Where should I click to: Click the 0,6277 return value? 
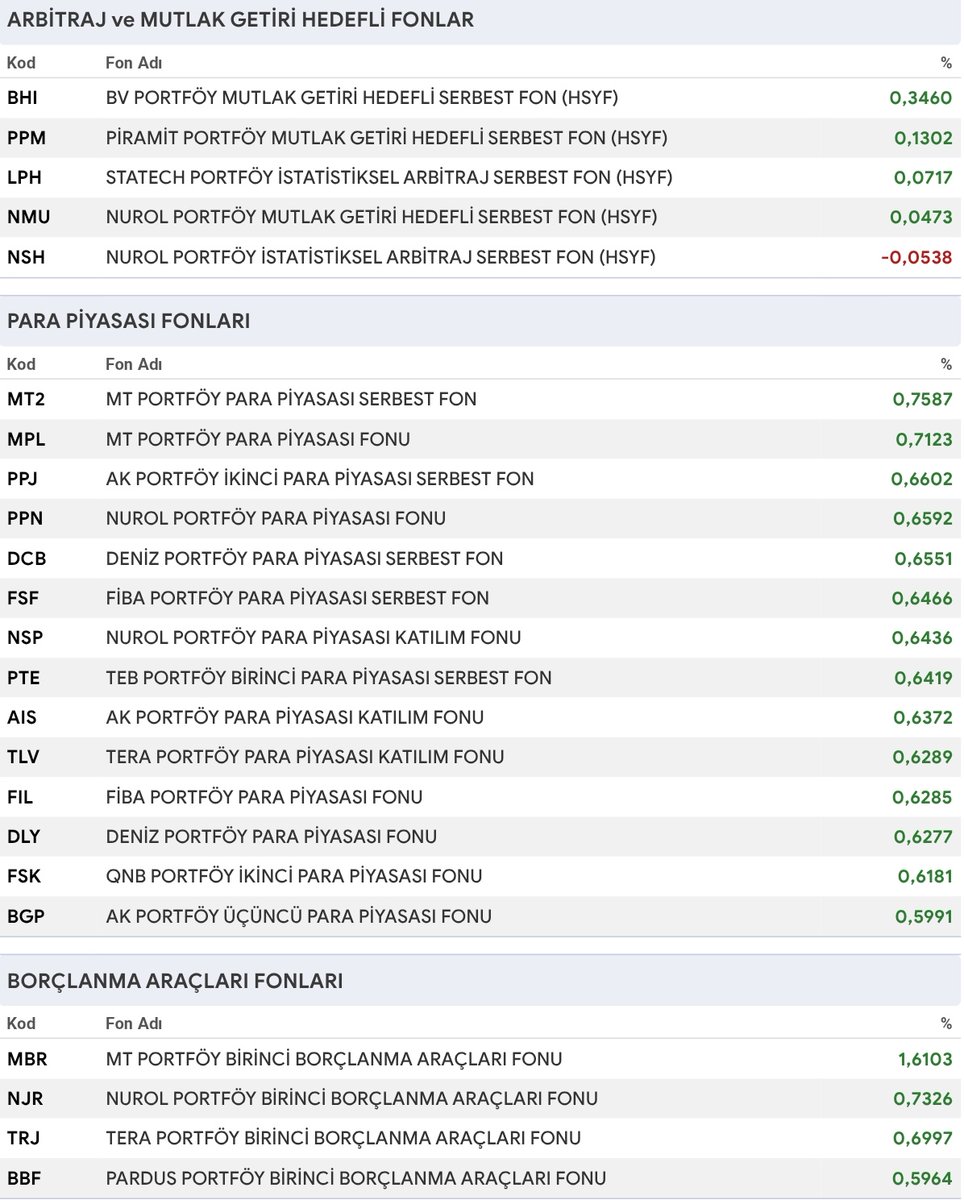922,836
